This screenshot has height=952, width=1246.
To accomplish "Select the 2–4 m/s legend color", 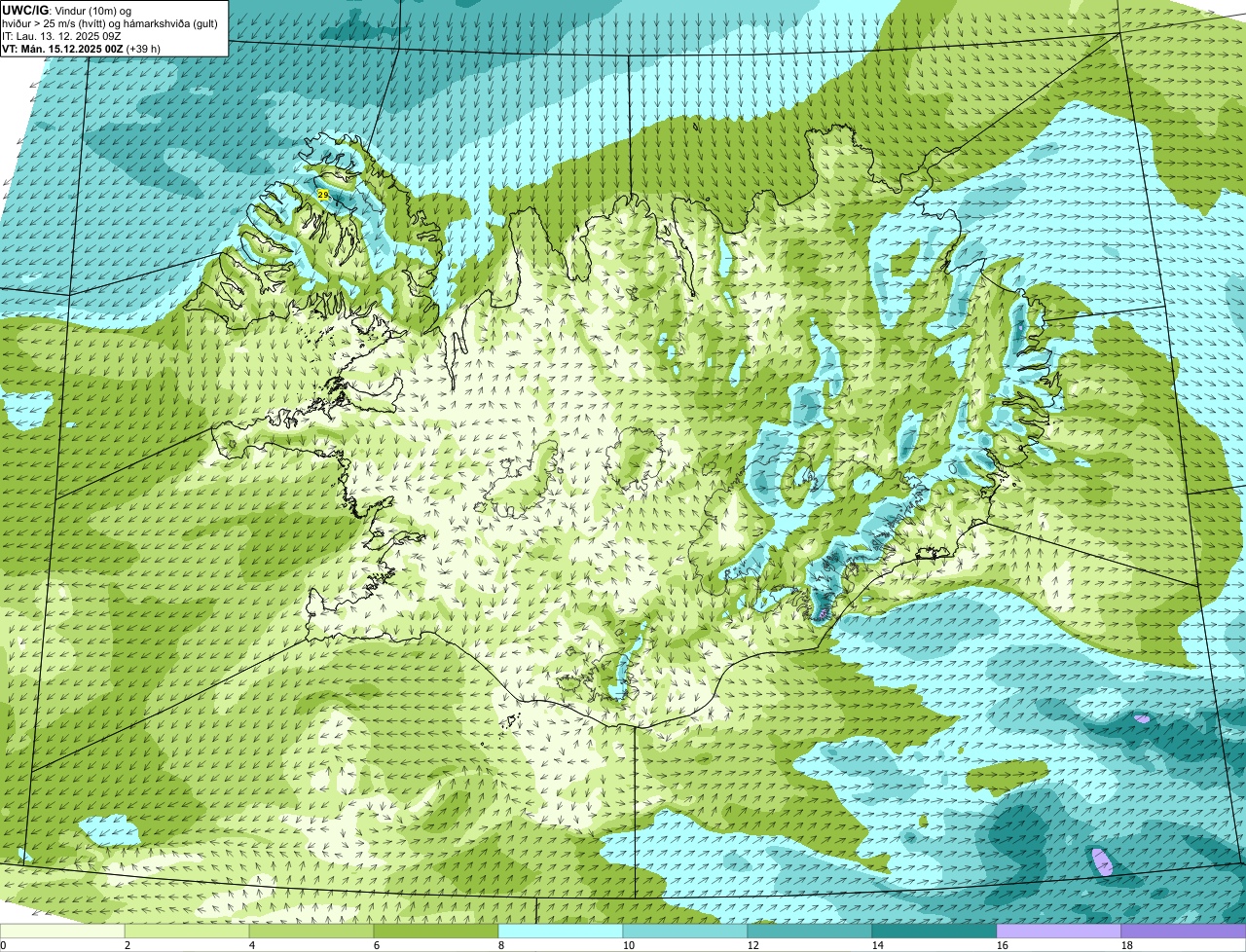I will pos(187,932).
